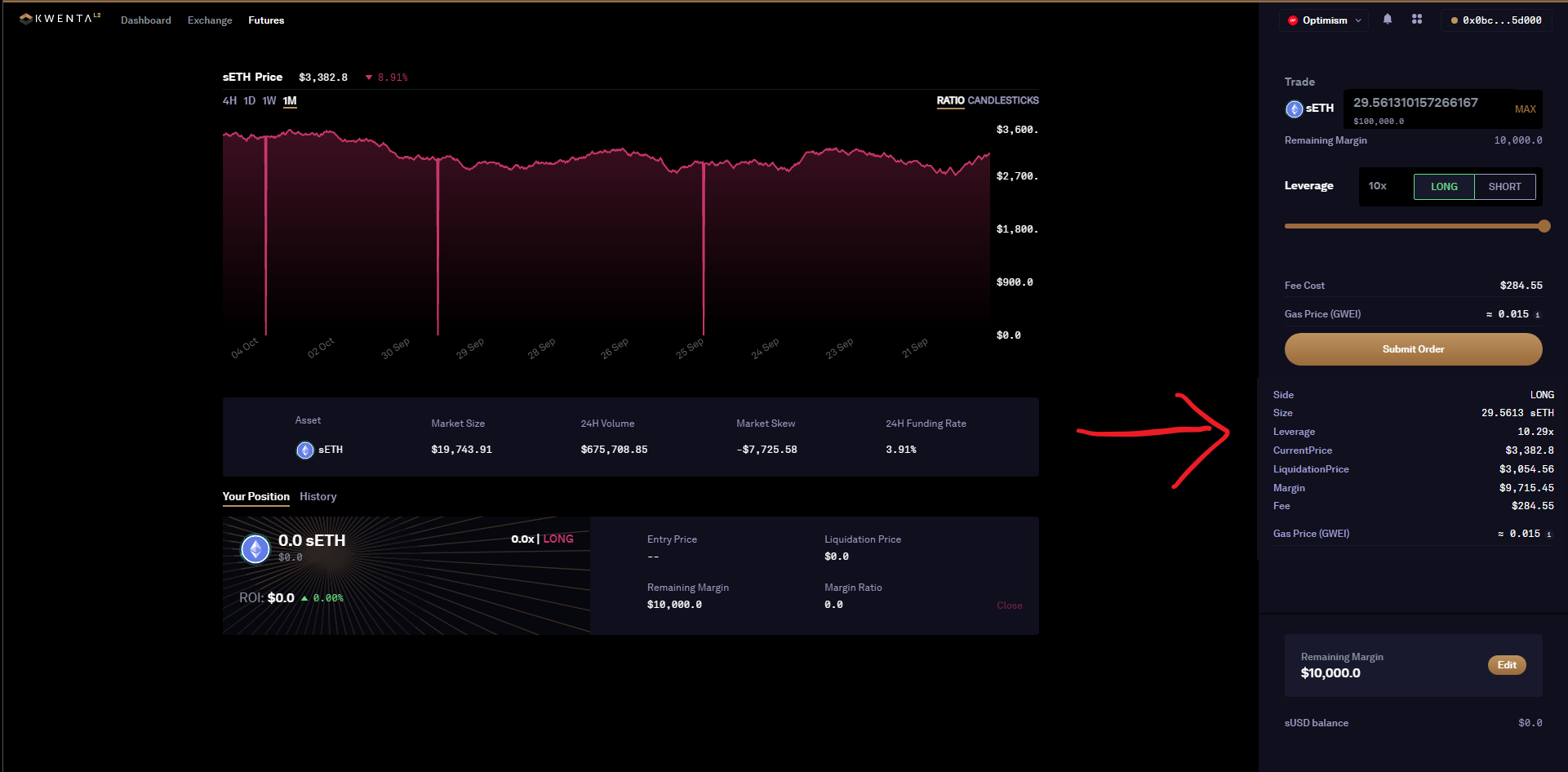Click the leverage slider handle
This screenshot has width=1568, height=772.
pyautogui.click(x=1544, y=226)
